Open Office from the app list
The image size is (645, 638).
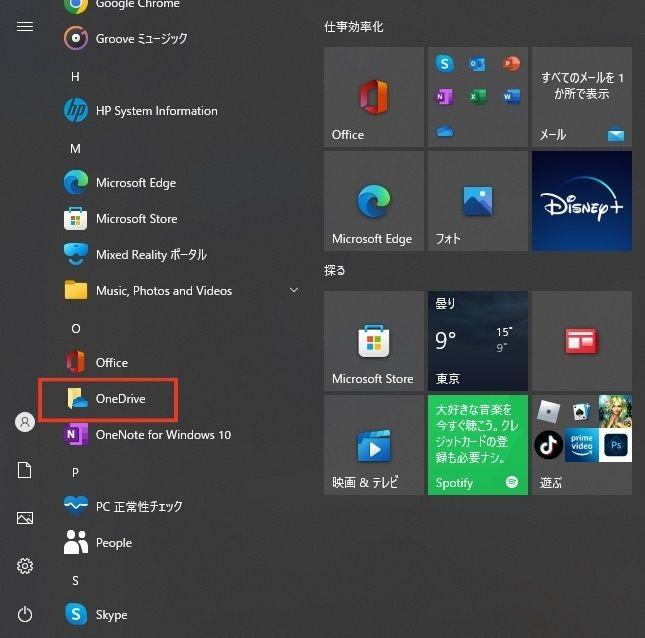point(95,363)
